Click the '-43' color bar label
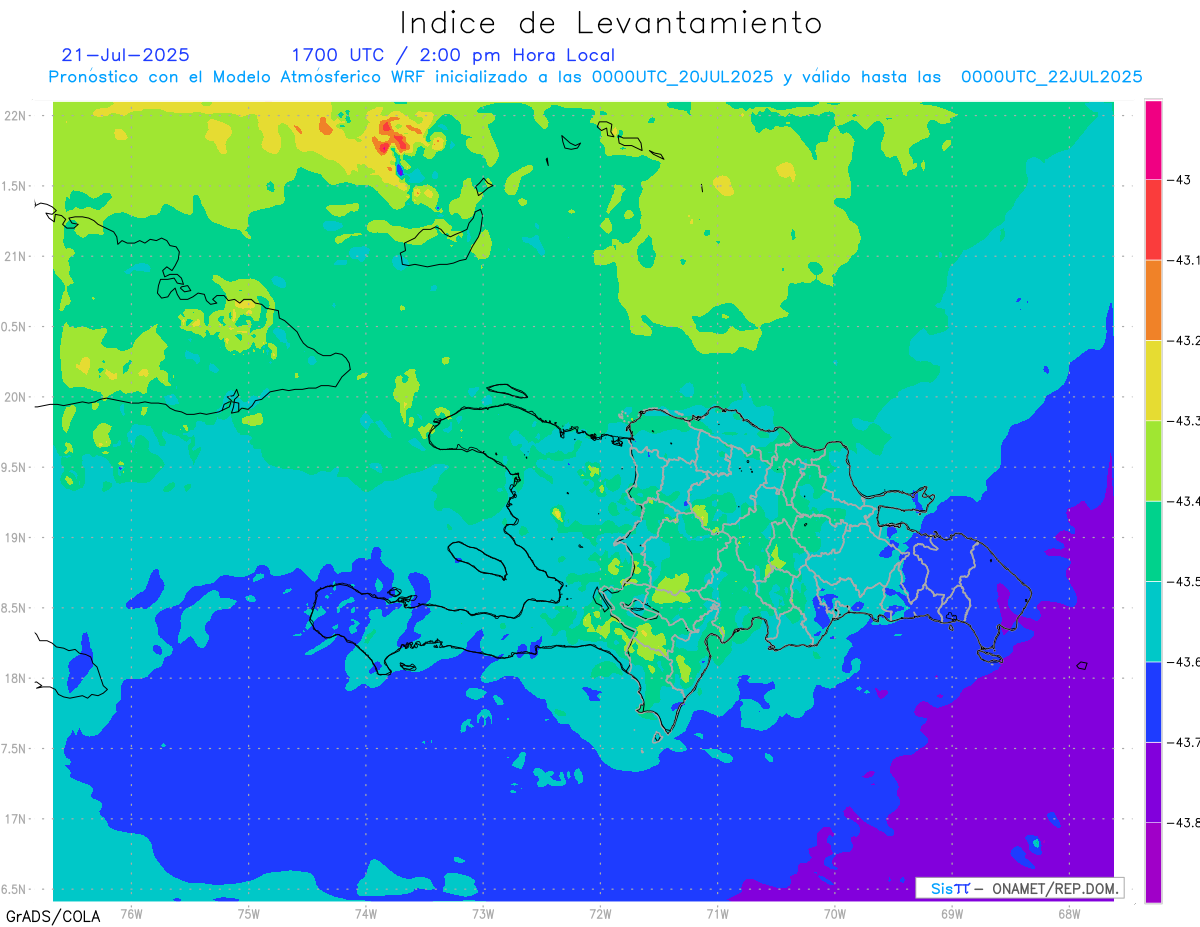The height and width of the screenshot is (927, 1200). 1181,180
